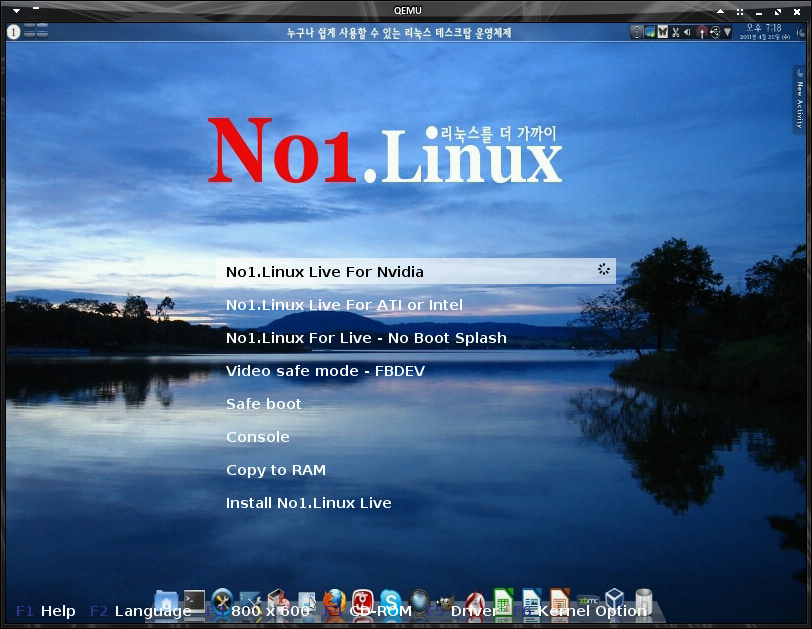Open the F5 Driver option
The width and height of the screenshot is (812, 629).
tap(461, 611)
